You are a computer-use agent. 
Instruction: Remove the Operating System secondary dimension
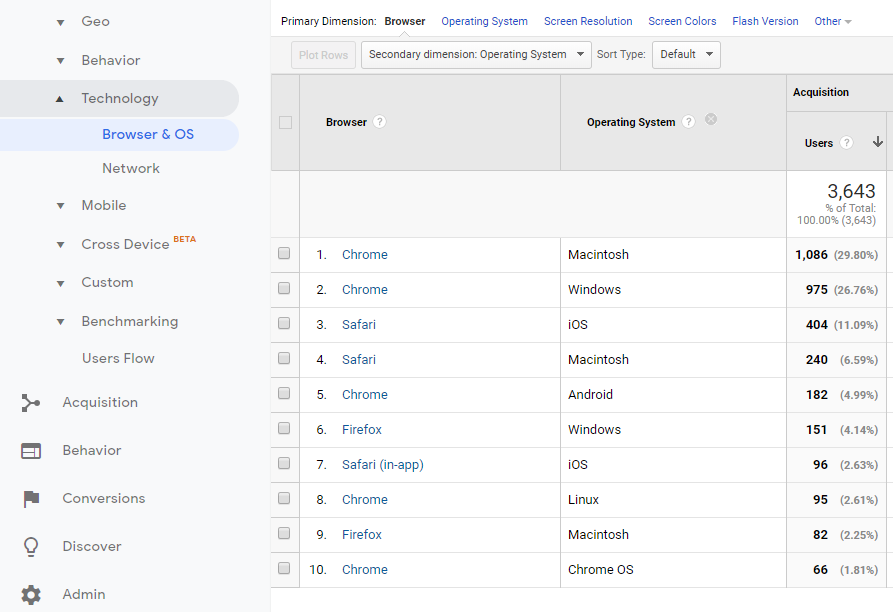click(x=711, y=120)
